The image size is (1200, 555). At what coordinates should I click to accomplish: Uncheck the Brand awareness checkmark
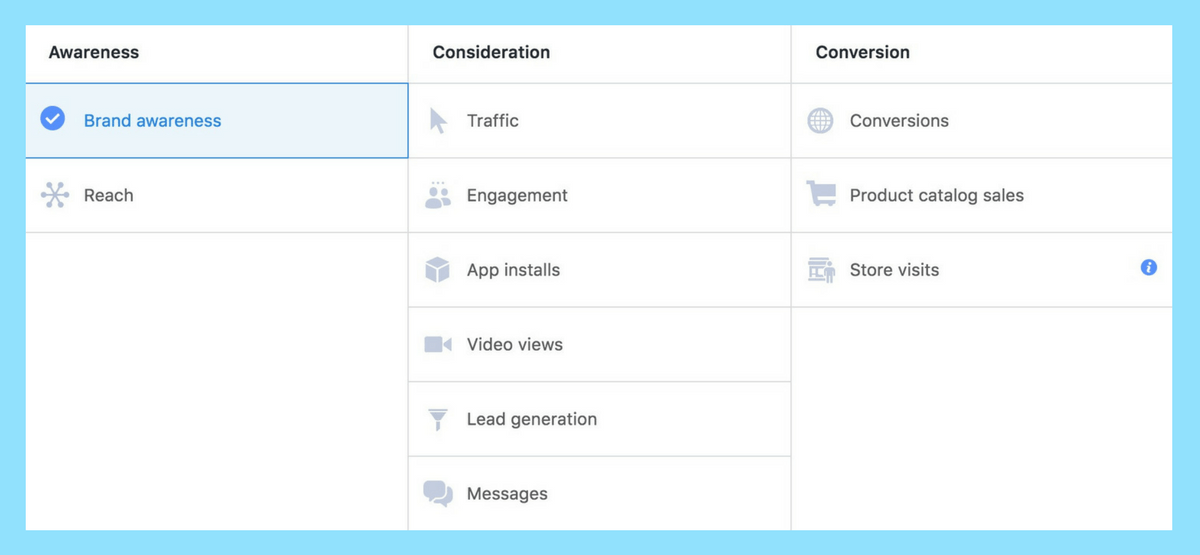tap(52, 120)
